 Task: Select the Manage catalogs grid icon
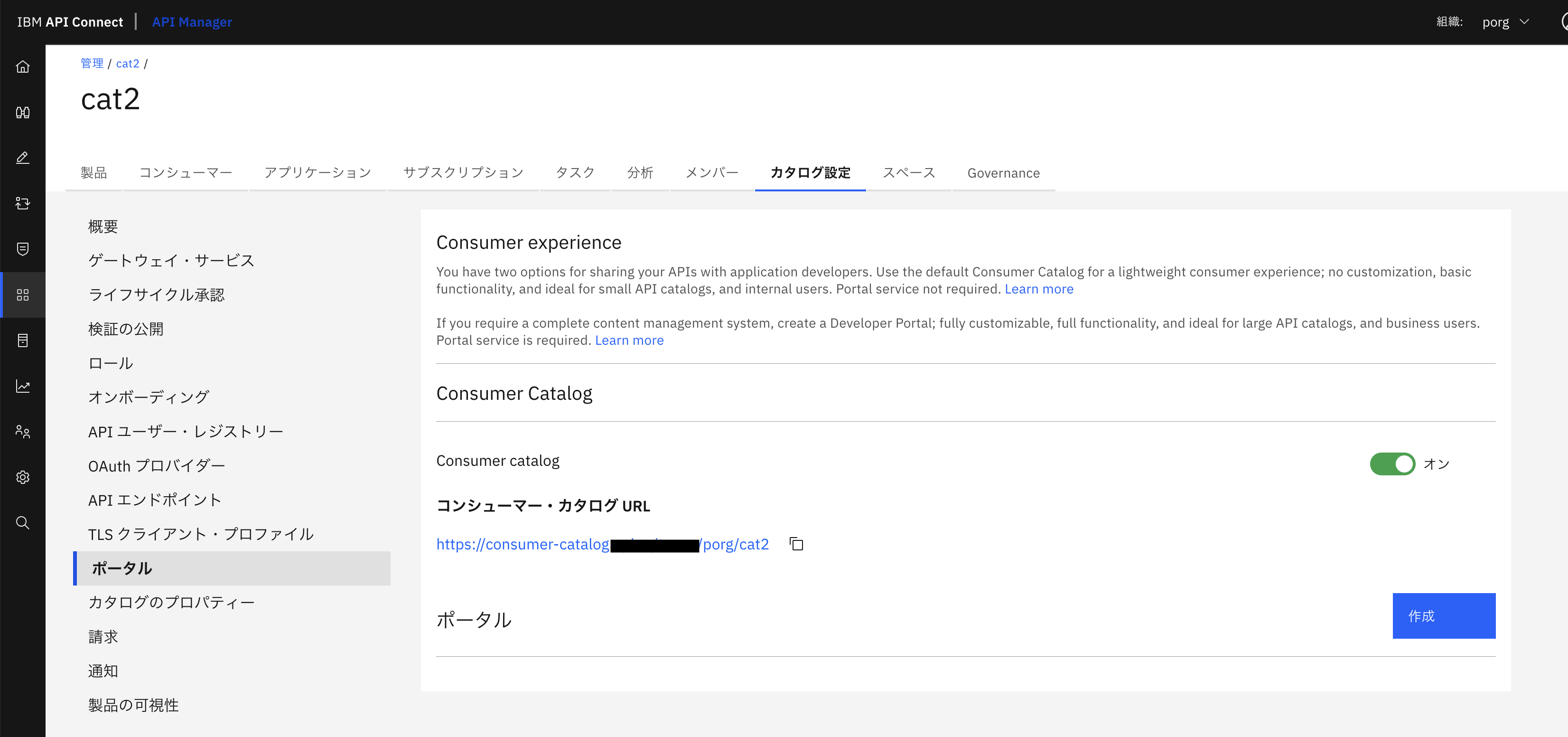click(x=22, y=295)
